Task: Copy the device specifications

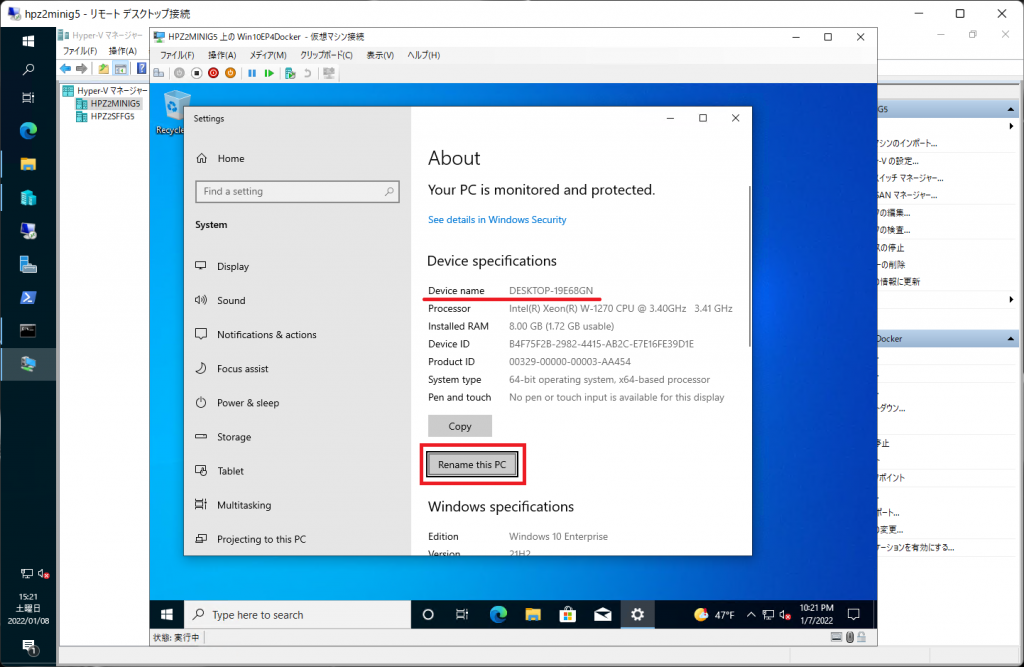Action: click(460, 426)
